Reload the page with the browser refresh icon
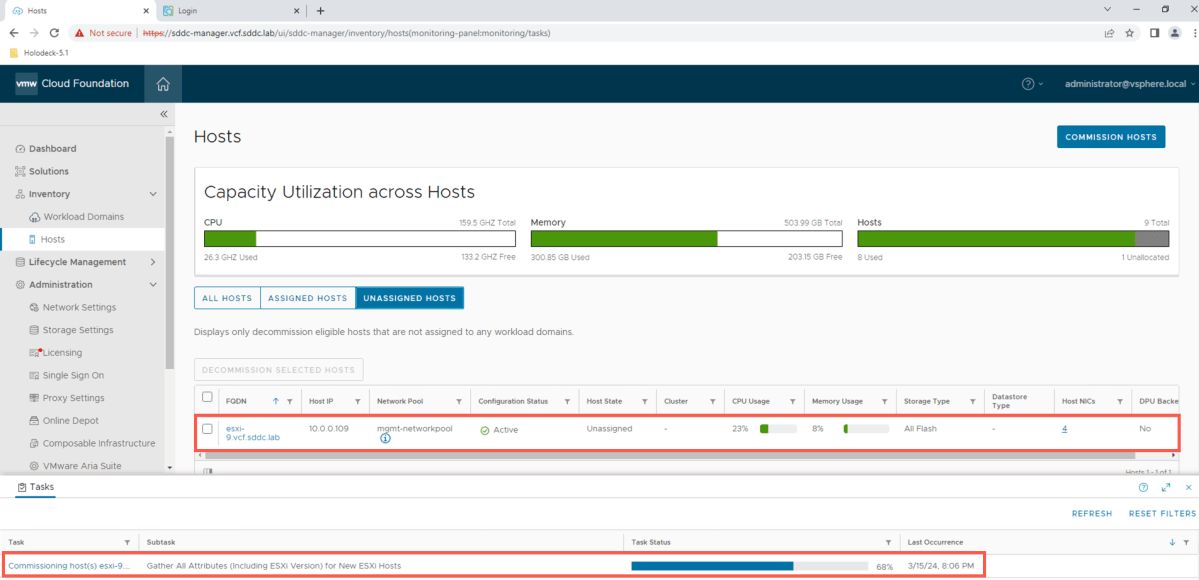 [54, 33]
